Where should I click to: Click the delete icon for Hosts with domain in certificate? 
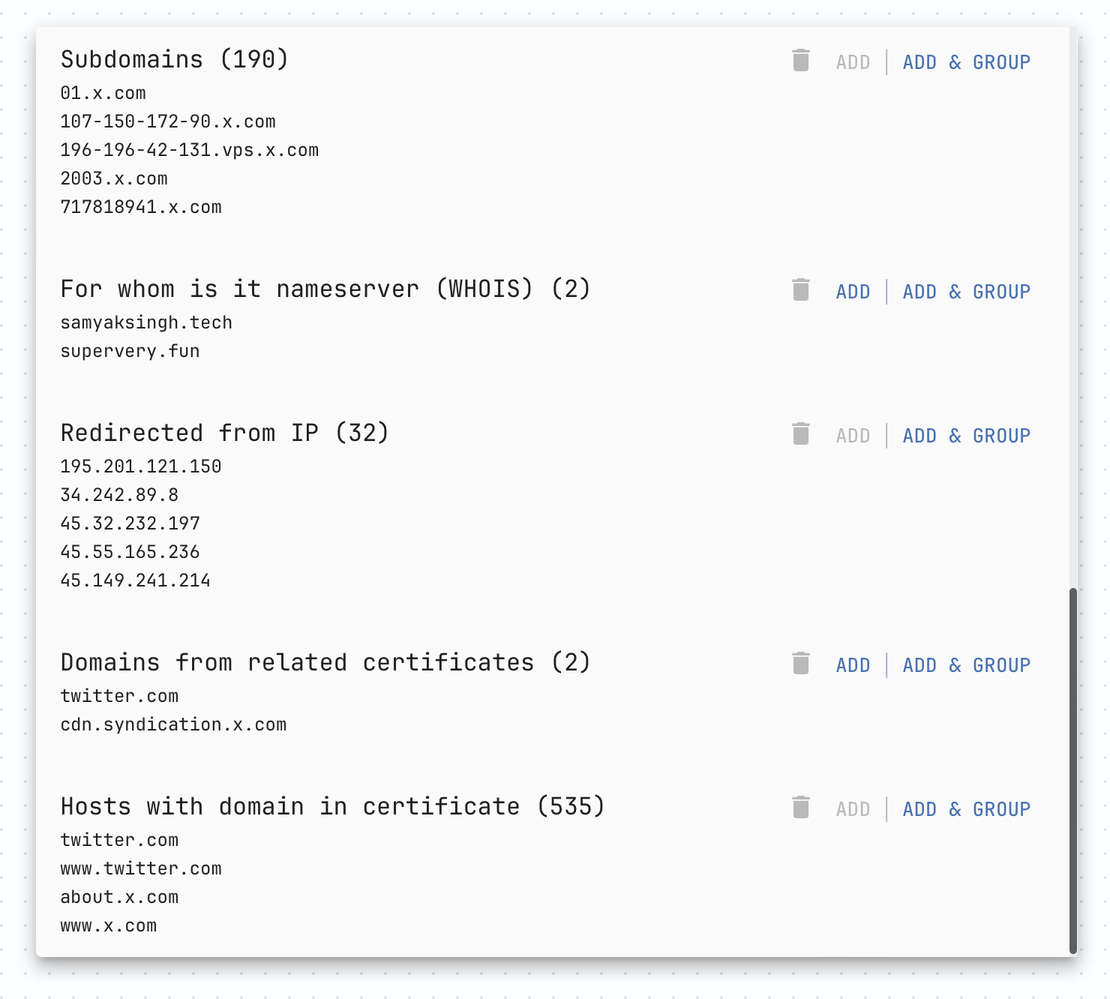pyautogui.click(x=801, y=808)
